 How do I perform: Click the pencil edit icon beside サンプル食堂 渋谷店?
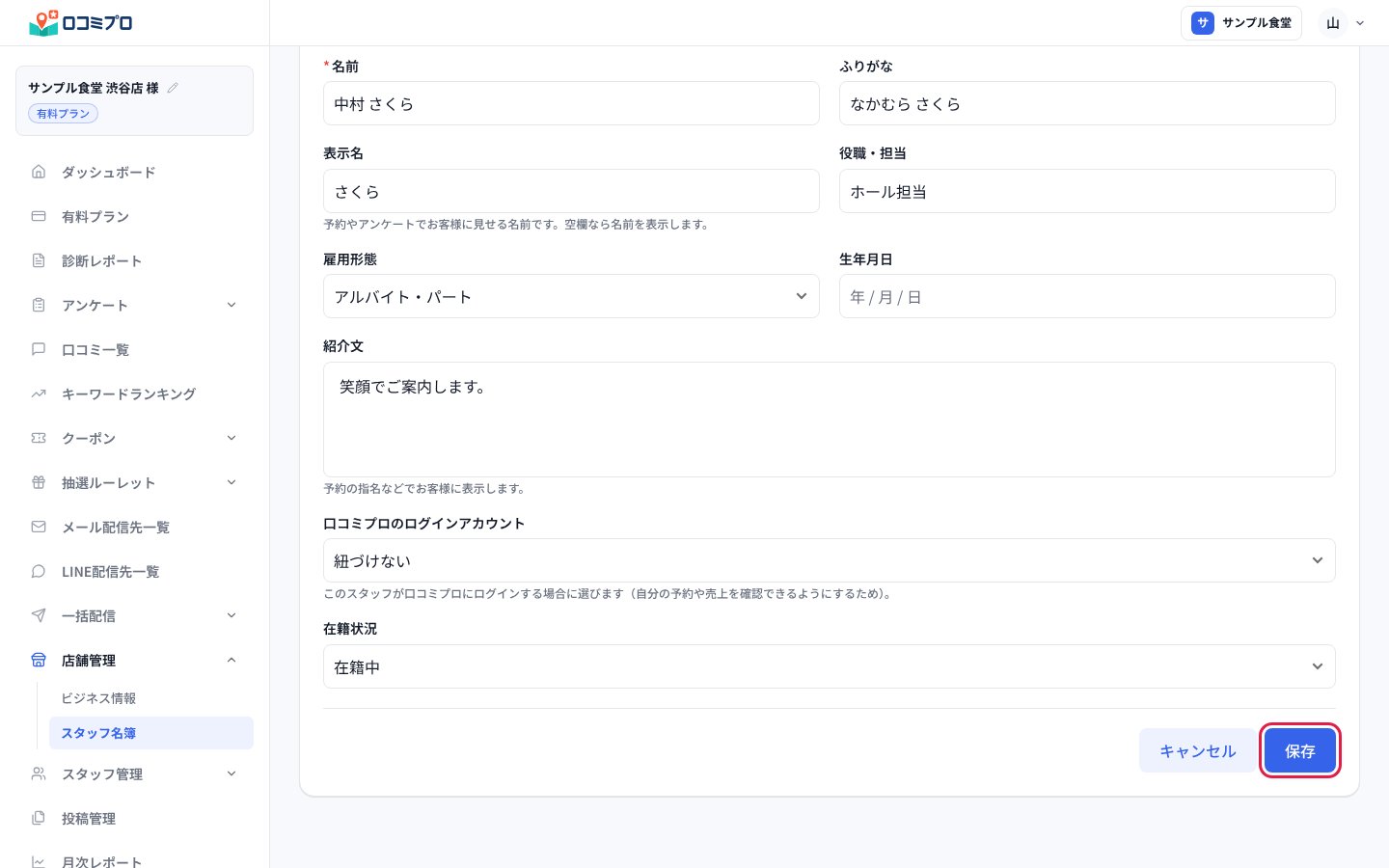tap(173, 88)
